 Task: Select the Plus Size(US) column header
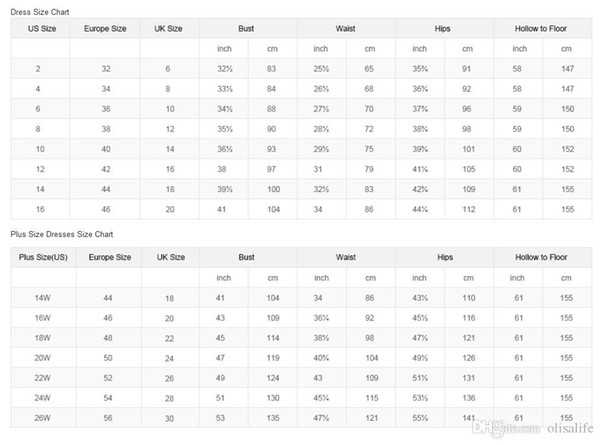coord(43,257)
